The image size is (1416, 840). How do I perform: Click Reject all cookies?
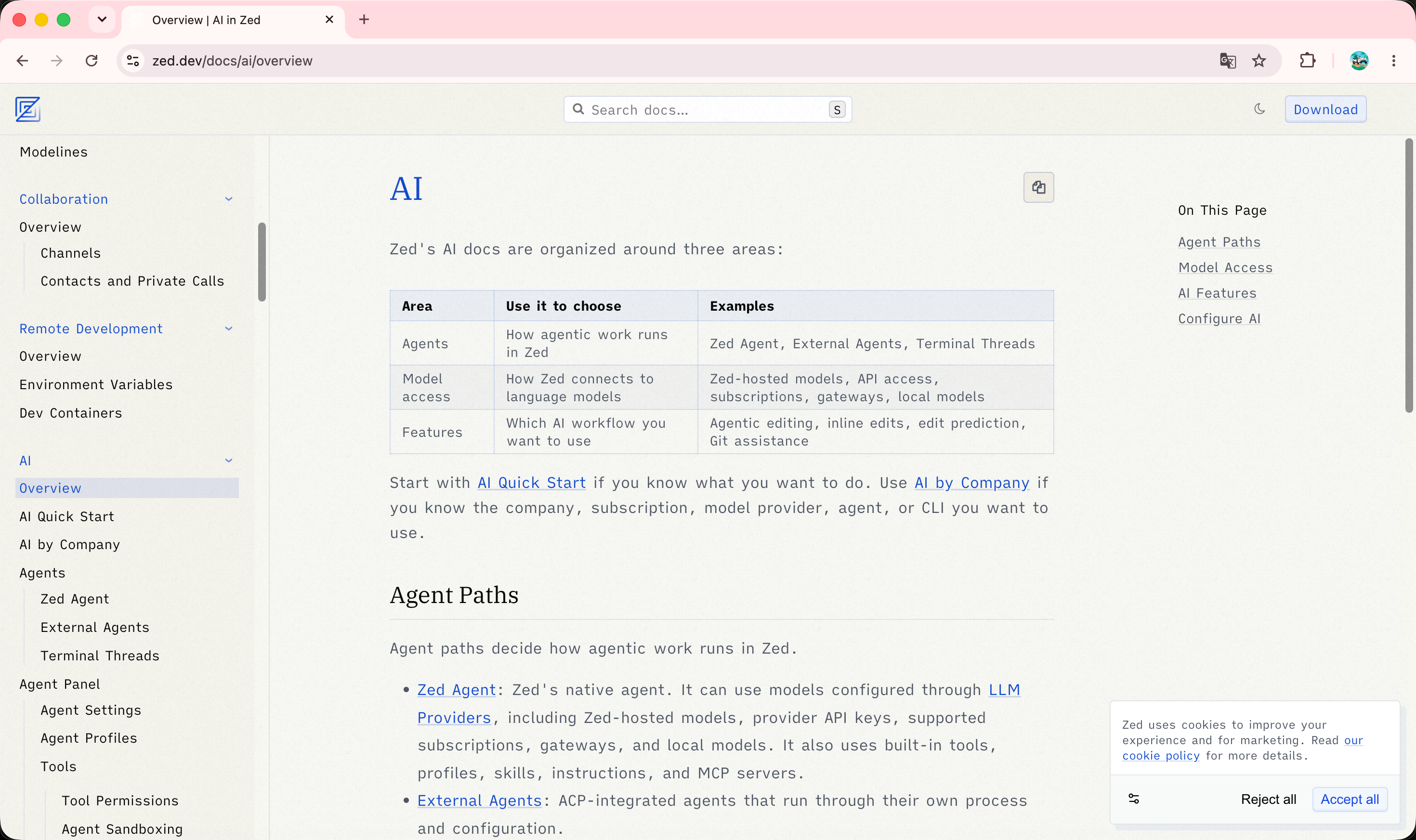click(x=1268, y=799)
